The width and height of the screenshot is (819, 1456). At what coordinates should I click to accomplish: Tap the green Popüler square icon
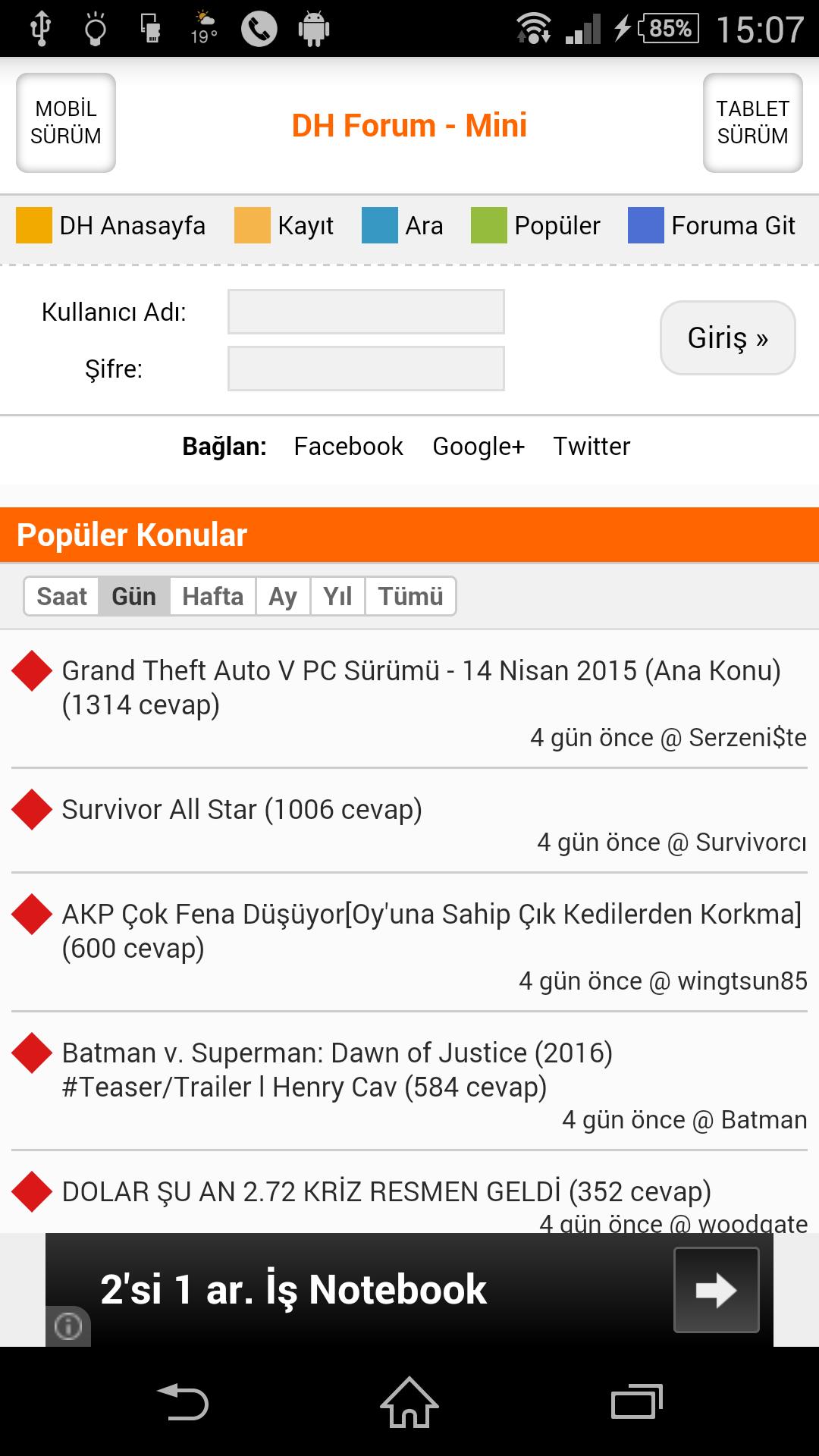click(489, 225)
